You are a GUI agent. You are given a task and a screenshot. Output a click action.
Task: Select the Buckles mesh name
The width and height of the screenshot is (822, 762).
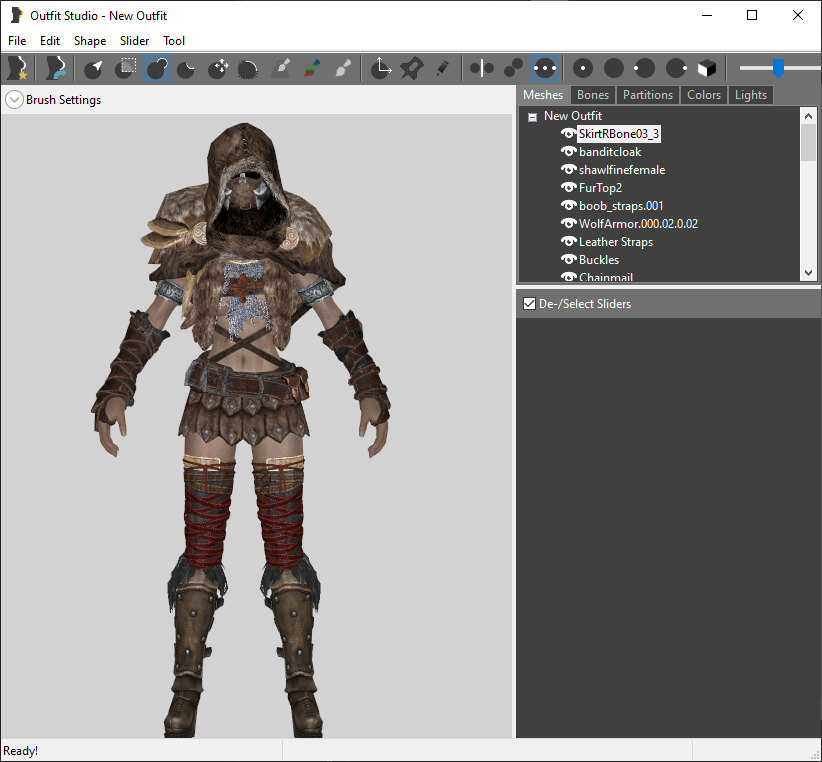(x=599, y=259)
